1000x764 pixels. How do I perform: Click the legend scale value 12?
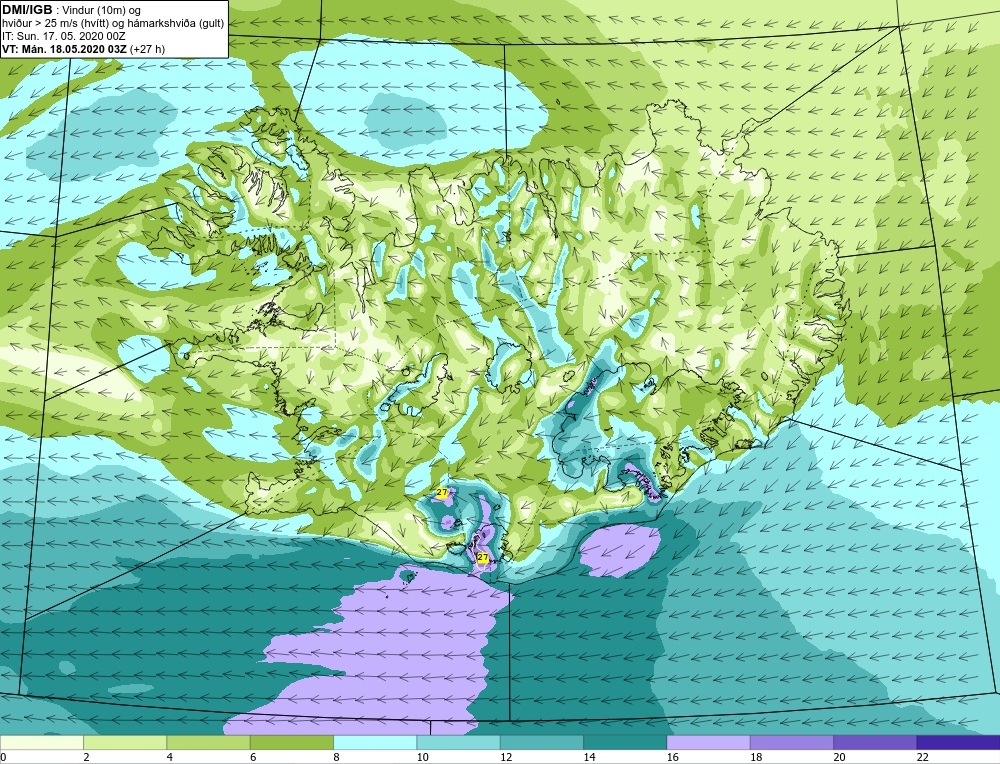(506, 757)
